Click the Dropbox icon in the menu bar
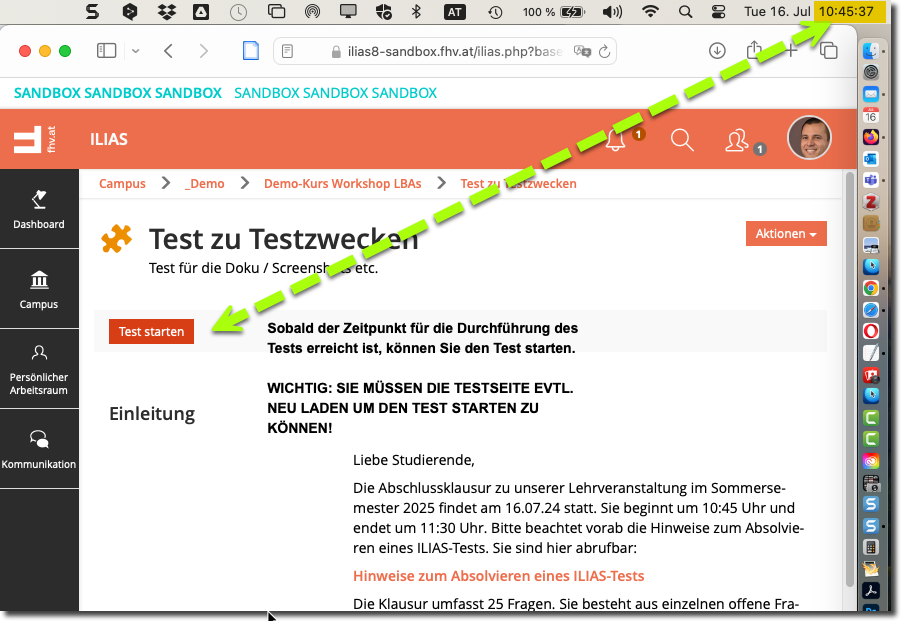The width and height of the screenshot is (901, 621). 167,14
